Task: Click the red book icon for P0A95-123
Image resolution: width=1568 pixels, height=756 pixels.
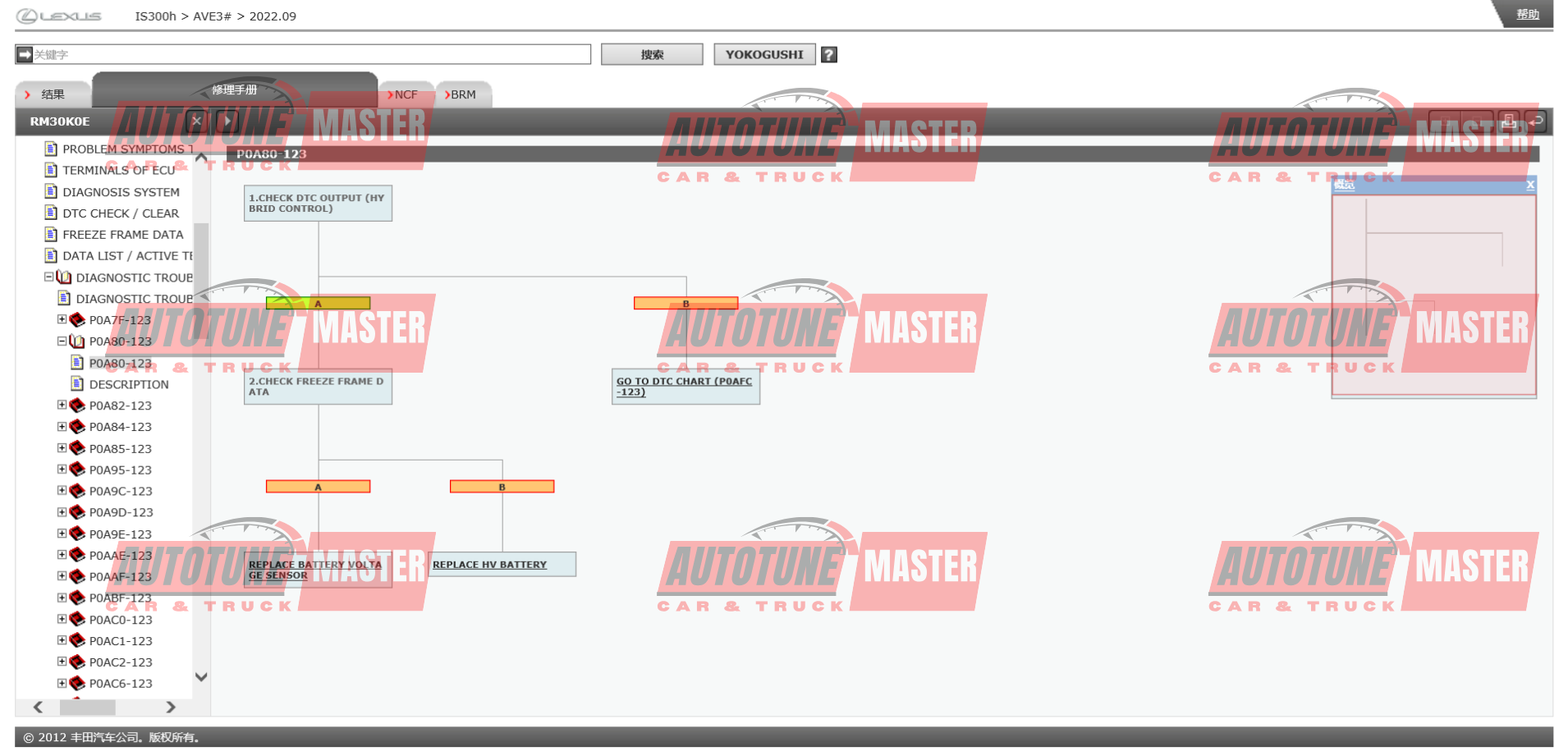Action: (77, 469)
